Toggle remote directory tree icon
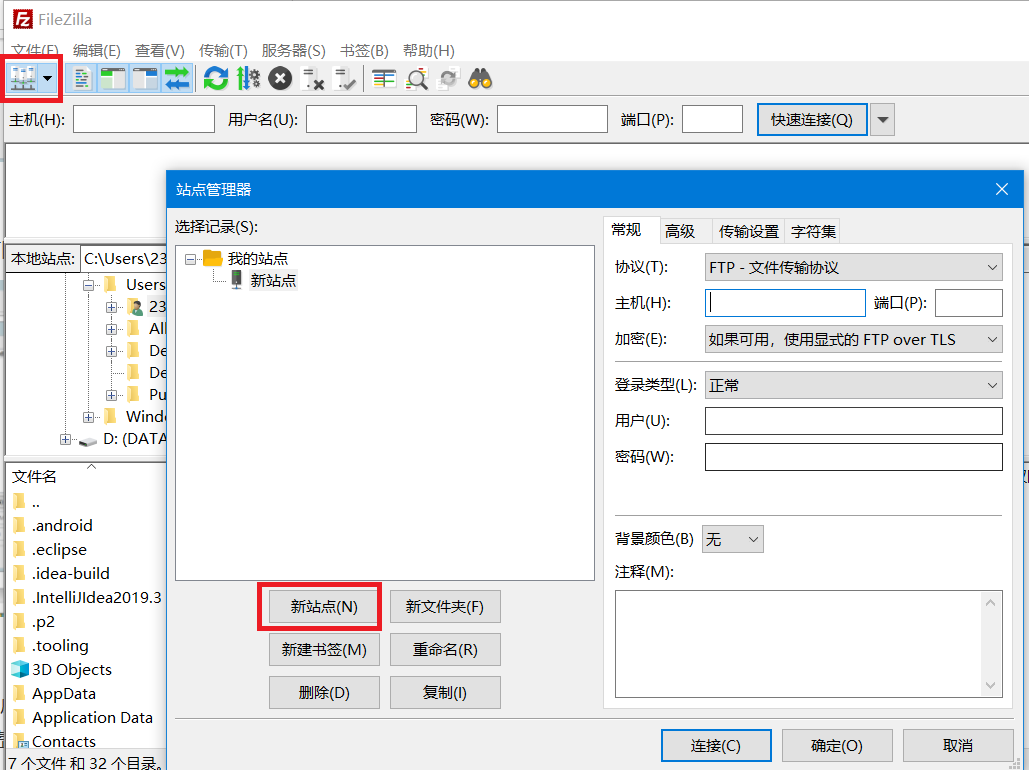The image size is (1029, 770). (x=145, y=79)
